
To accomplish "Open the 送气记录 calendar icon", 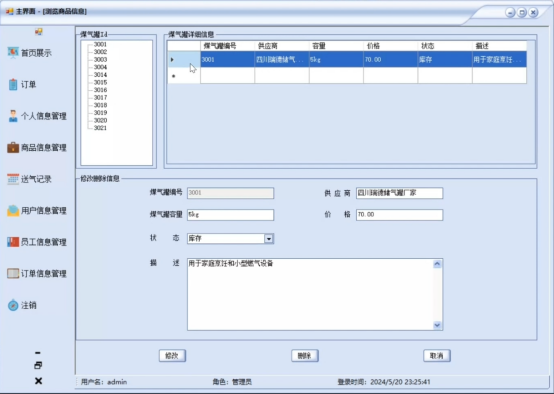I will pyautogui.click(x=13, y=179).
